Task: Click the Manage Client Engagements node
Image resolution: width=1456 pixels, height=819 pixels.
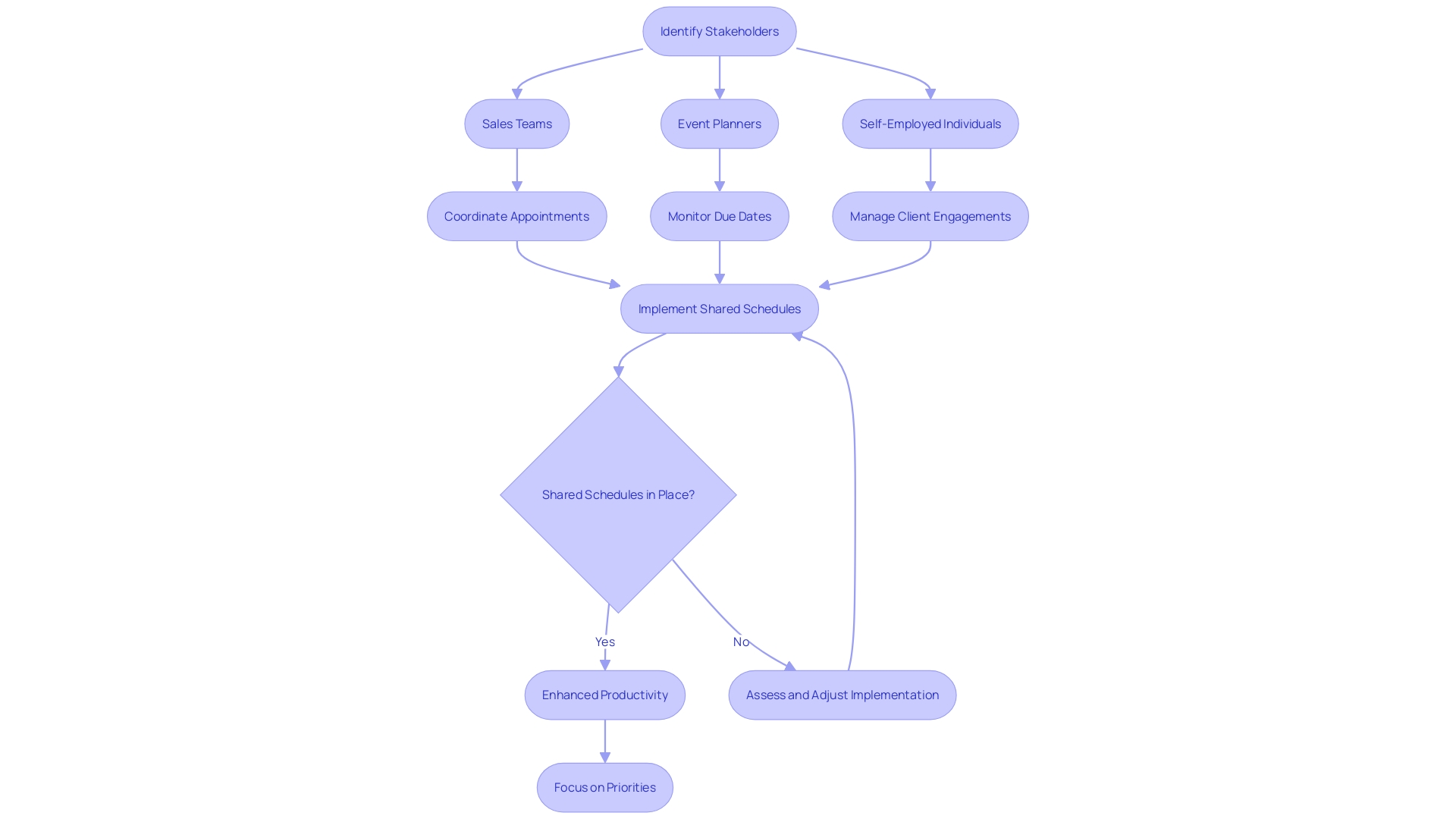Action: click(930, 215)
